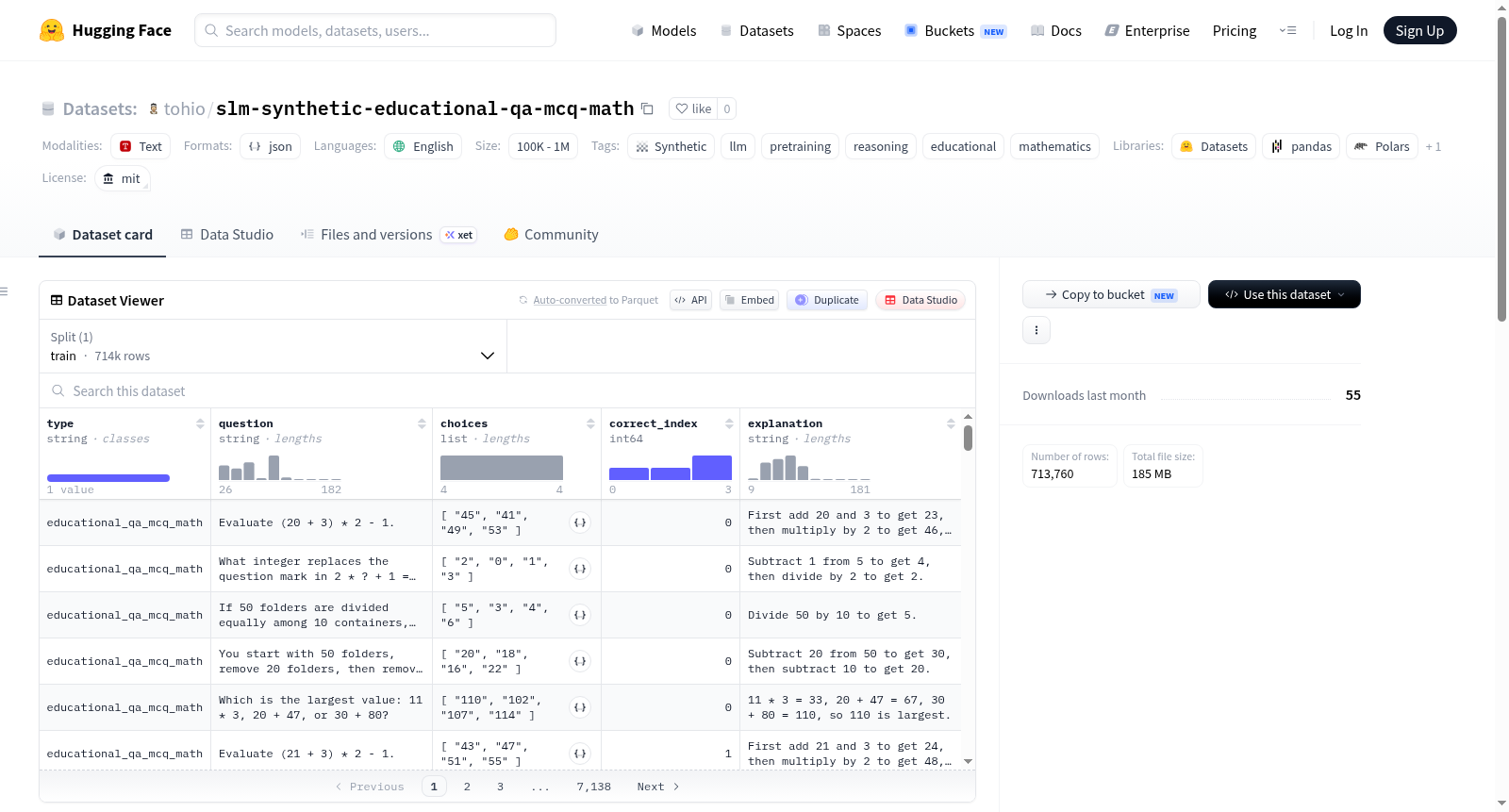Expand JSON for the "43", "47" choices cell

point(580,754)
